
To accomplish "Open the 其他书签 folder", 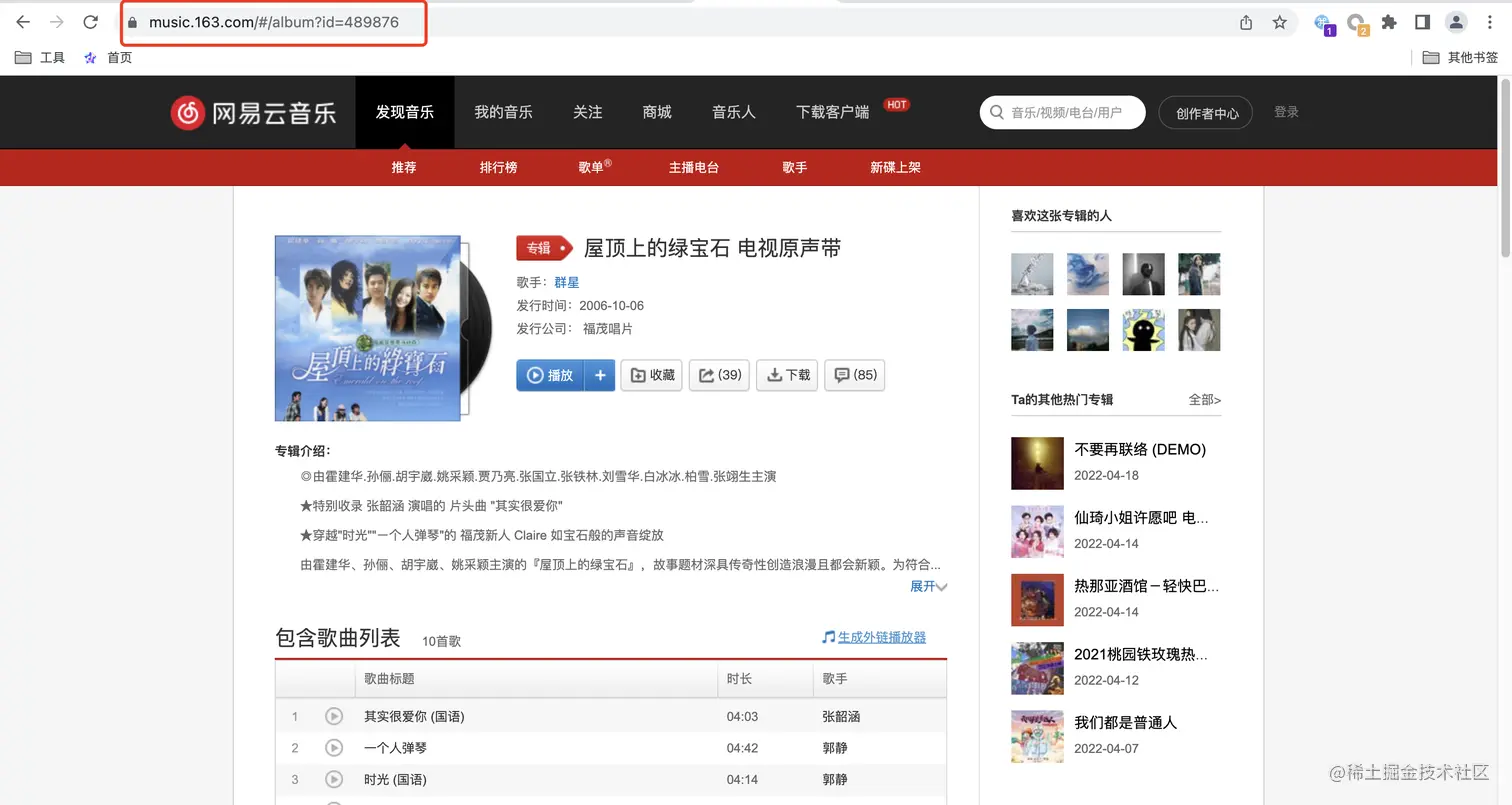I will [1460, 57].
